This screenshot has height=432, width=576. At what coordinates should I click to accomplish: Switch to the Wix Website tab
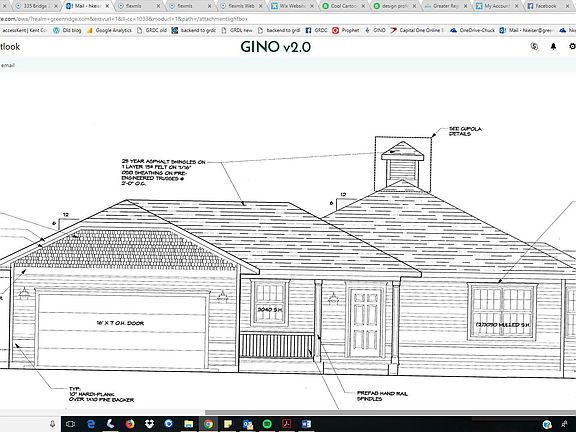(x=292, y=6)
